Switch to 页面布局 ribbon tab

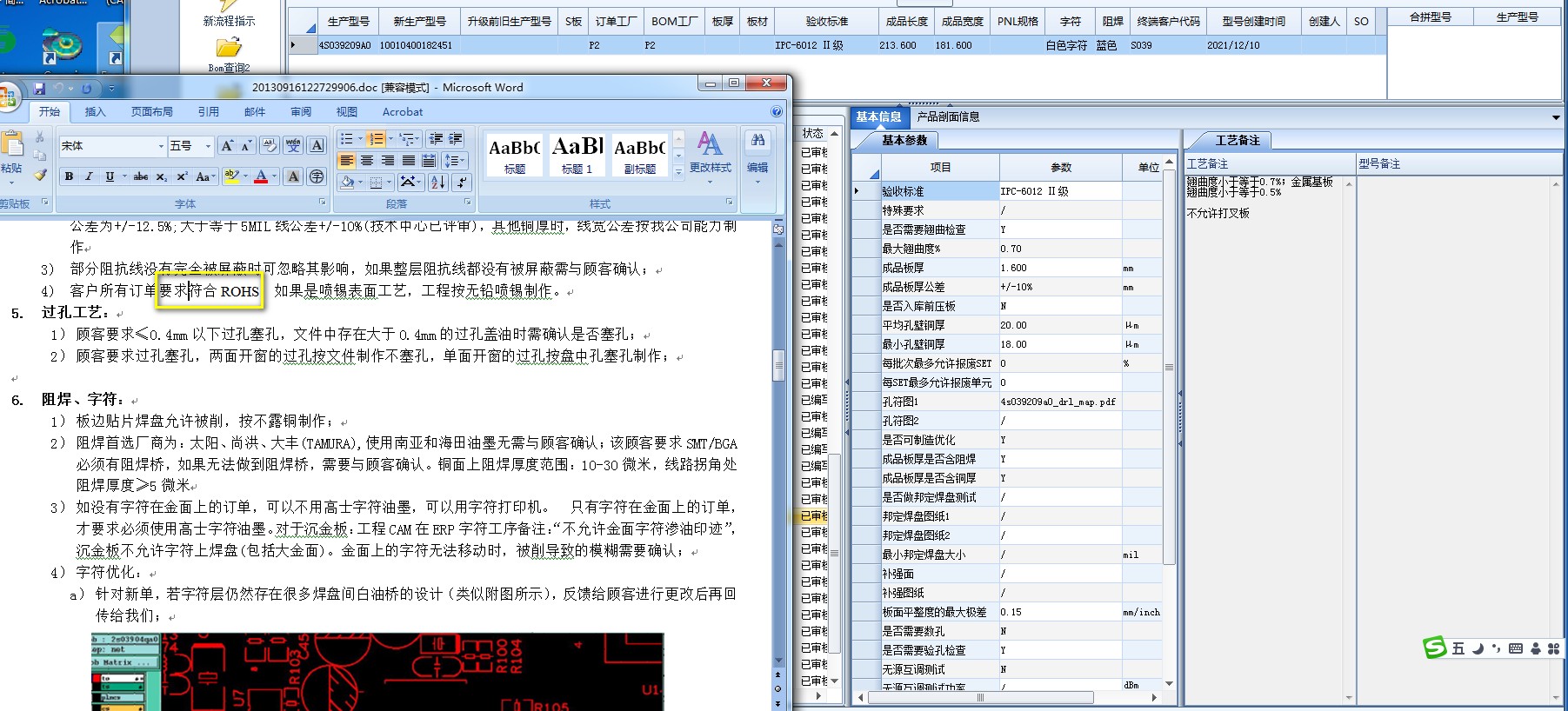152,112
